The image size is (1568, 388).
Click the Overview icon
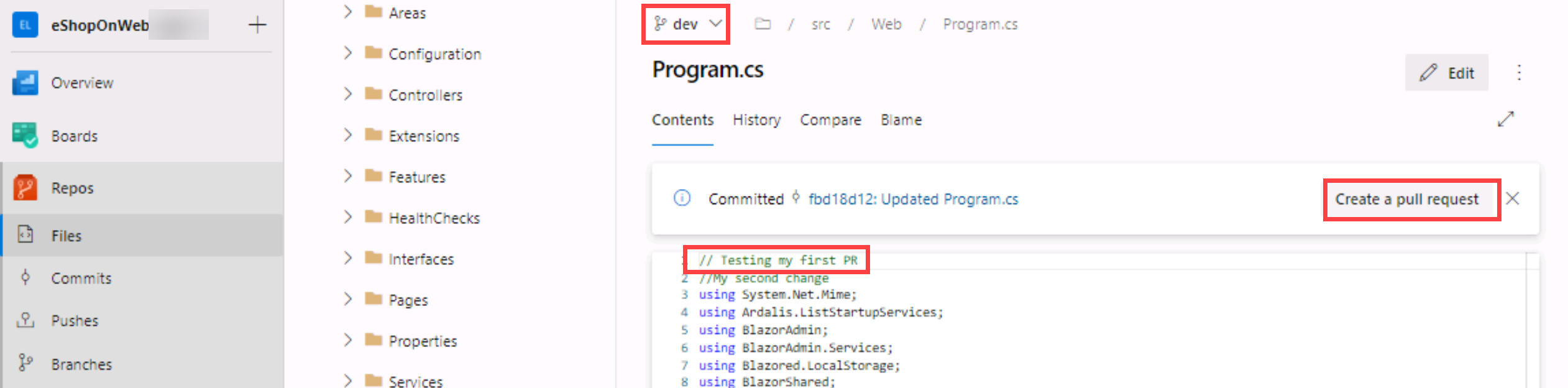[25, 83]
